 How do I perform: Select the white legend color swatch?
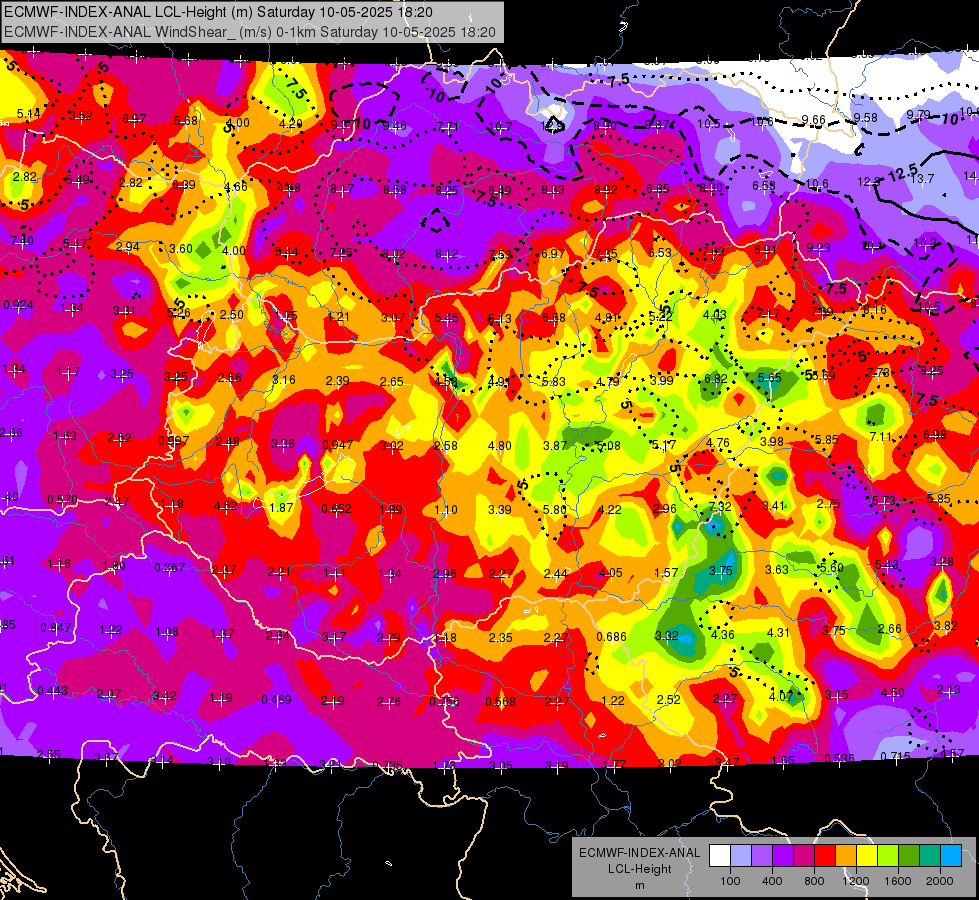(x=719, y=856)
